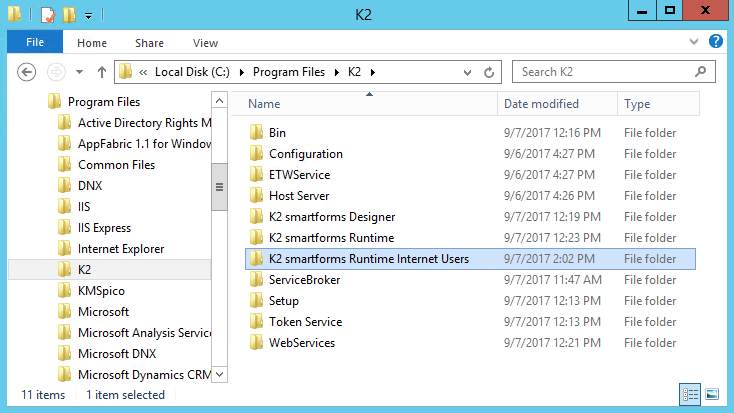The height and width of the screenshot is (413, 734).
Task: Open the Explorer Help icon
Action: point(716,42)
